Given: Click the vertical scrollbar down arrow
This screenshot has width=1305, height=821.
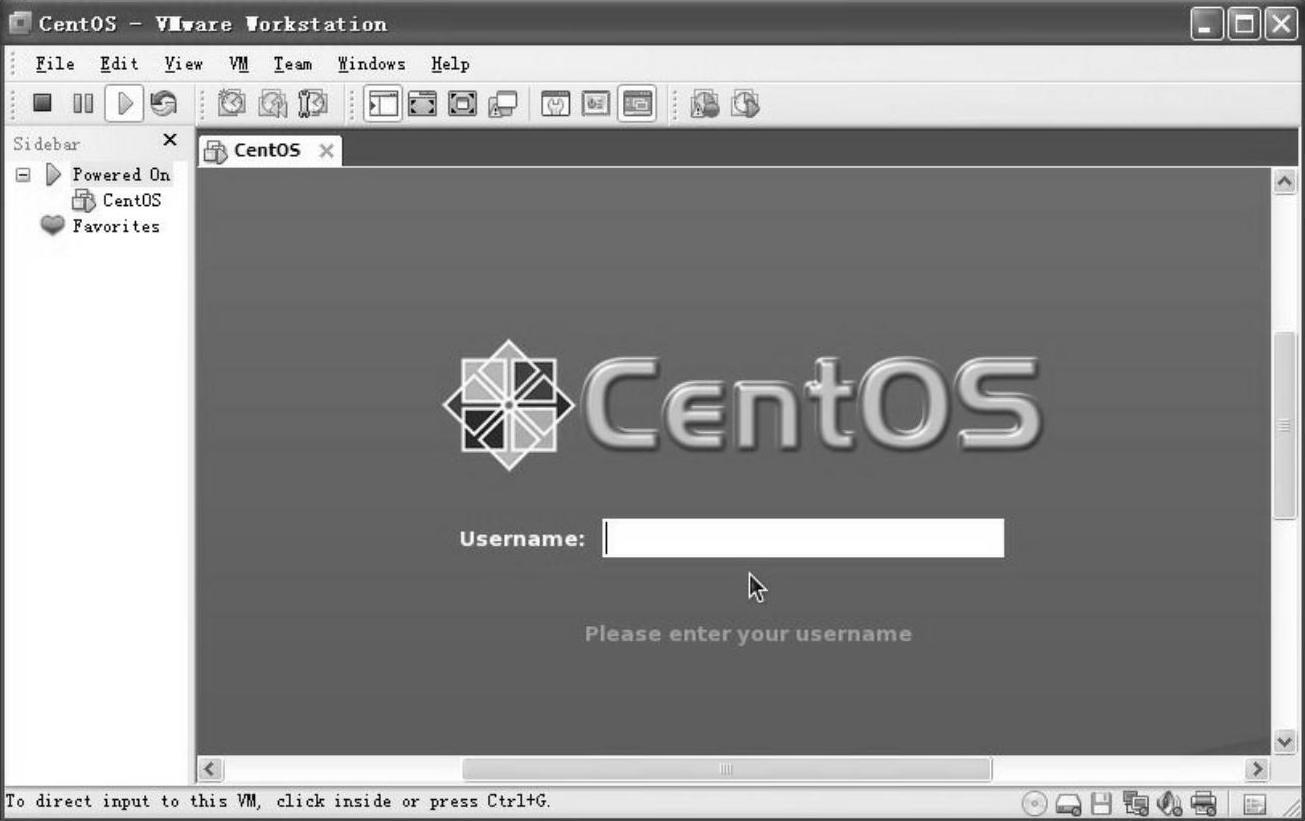Looking at the screenshot, I should tap(1285, 741).
